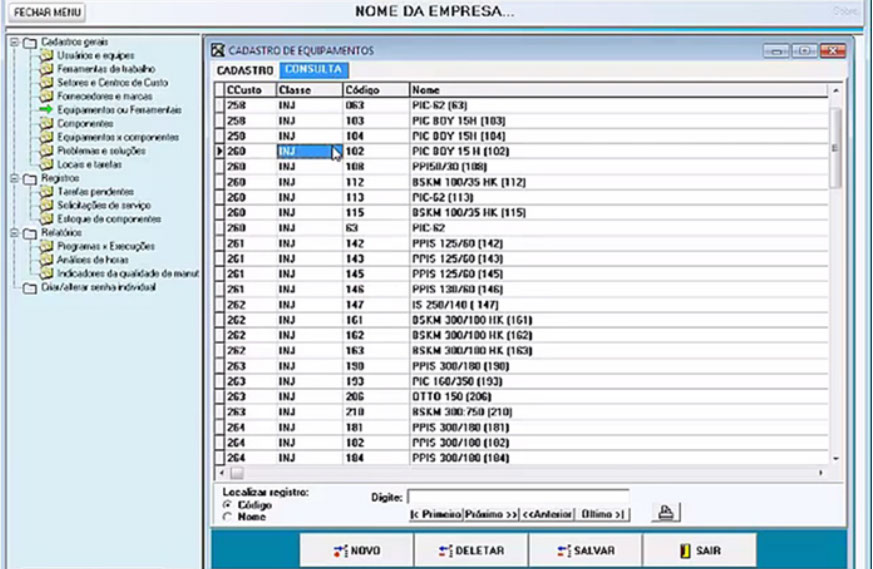Collapse the Cadastros gerais tree node
873x569 pixels.
(13, 42)
